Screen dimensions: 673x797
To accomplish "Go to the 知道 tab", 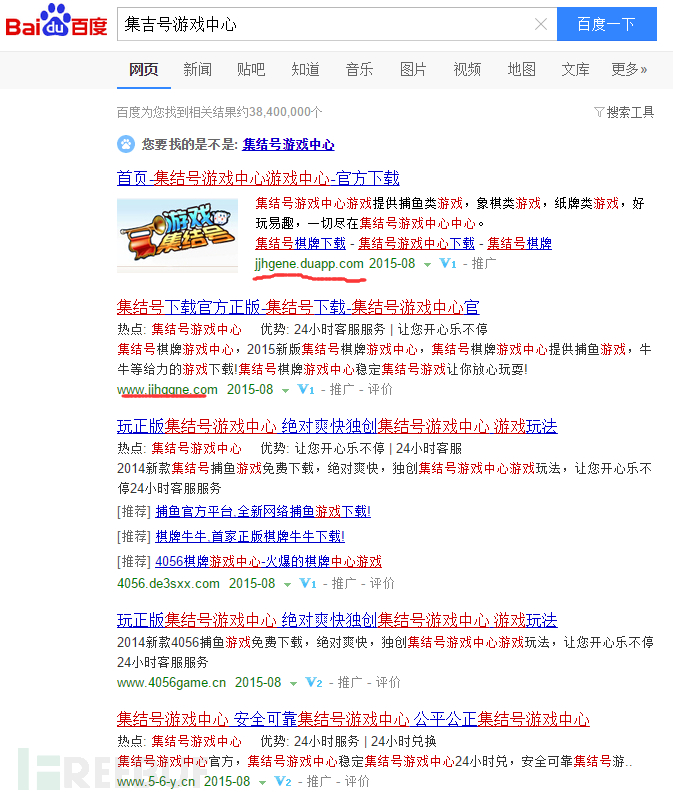I will click(305, 69).
